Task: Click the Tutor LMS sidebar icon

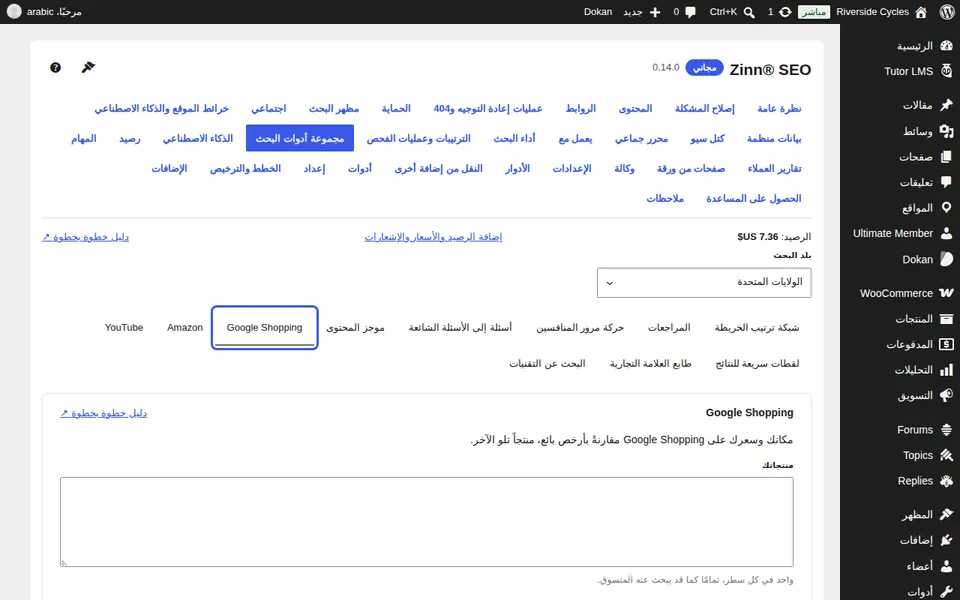Action: coord(947,71)
